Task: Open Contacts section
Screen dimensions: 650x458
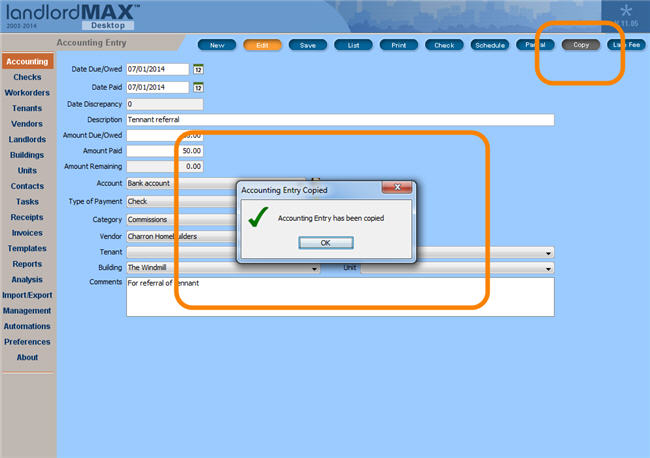Action: point(27,186)
